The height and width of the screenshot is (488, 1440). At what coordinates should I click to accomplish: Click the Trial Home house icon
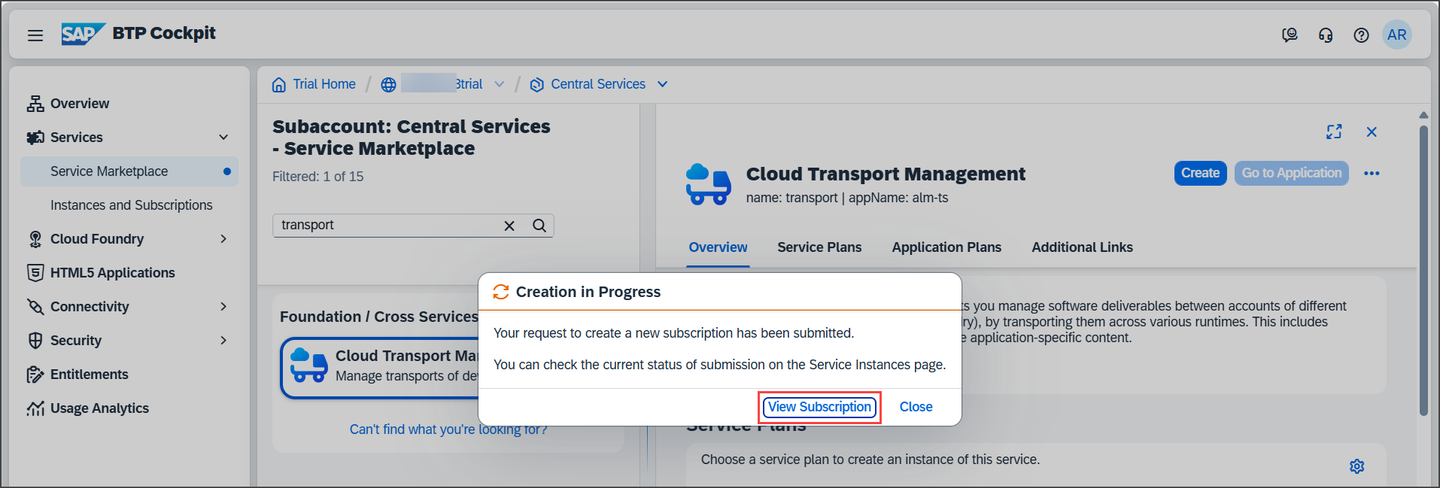[279, 84]
